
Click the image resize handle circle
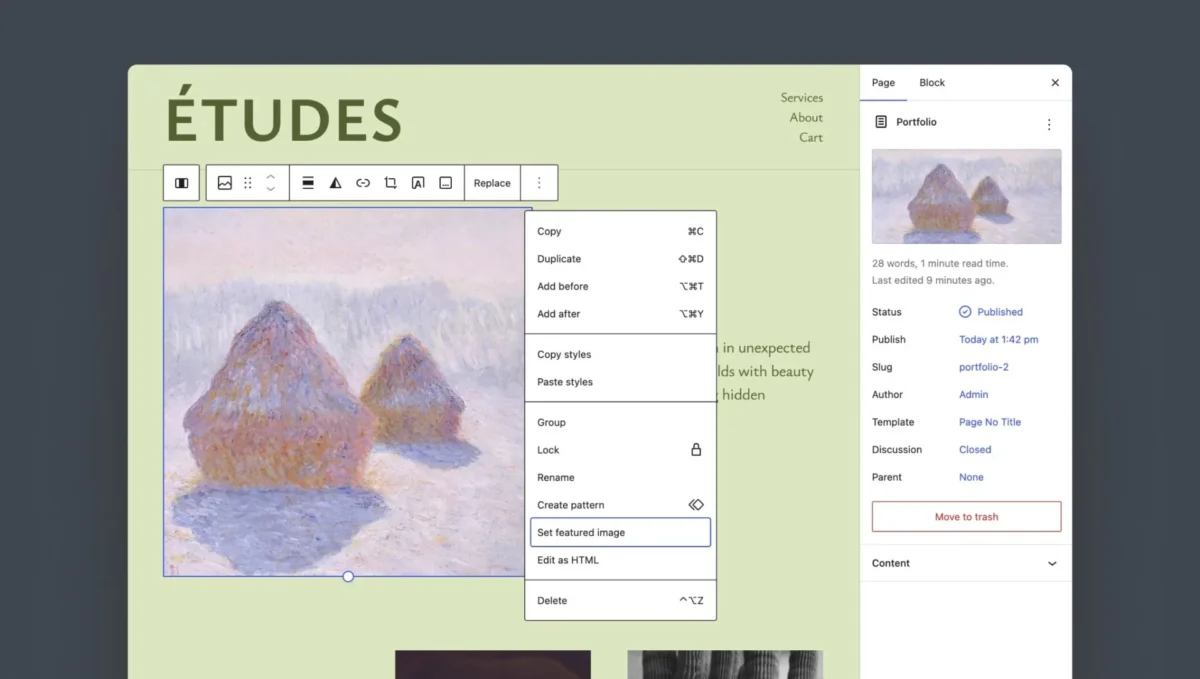click(348, 576)
